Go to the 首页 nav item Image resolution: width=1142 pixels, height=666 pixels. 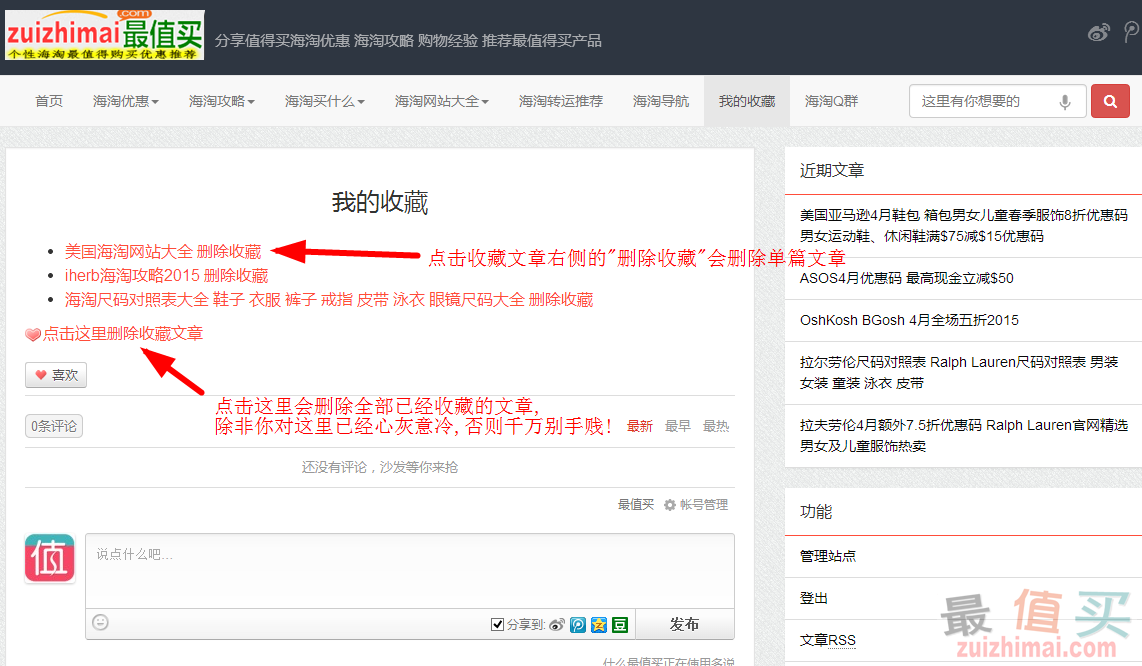pos(49,101)
